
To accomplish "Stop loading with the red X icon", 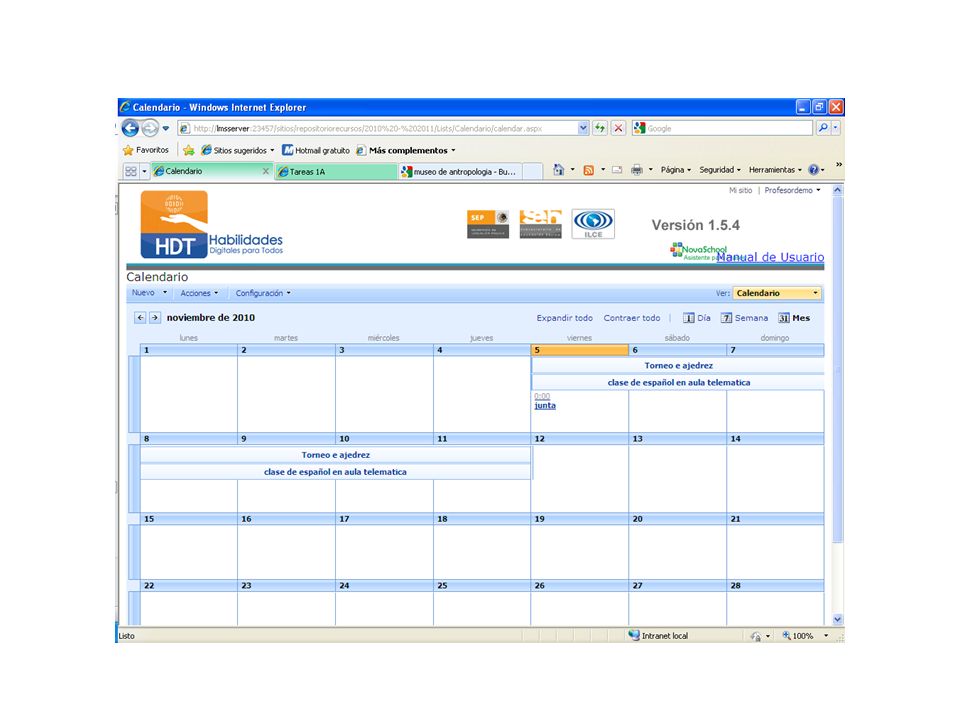I will 618,129.
